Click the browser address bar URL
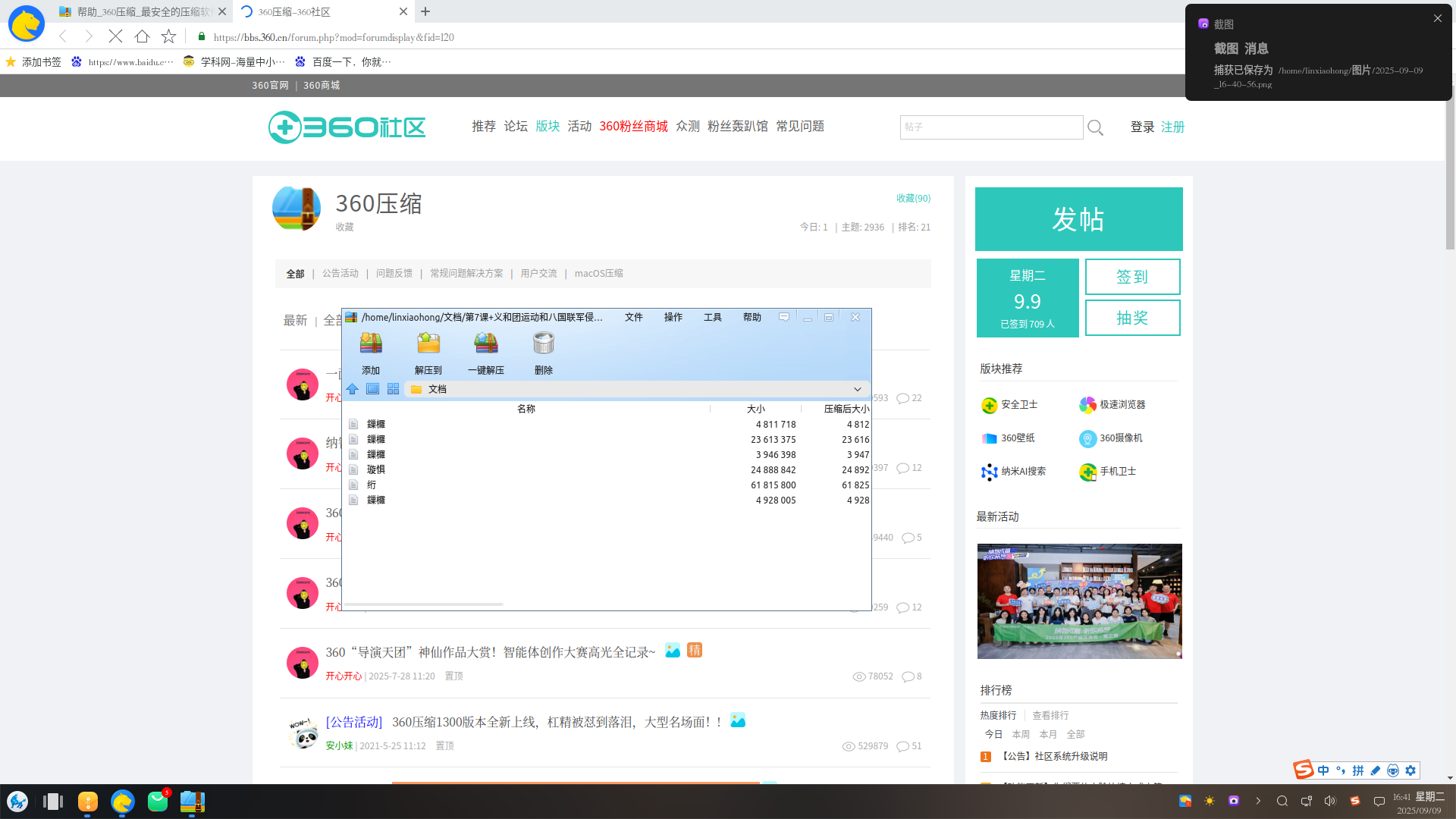Viewport: 1456px width, 819px height. tap(334, 37)
